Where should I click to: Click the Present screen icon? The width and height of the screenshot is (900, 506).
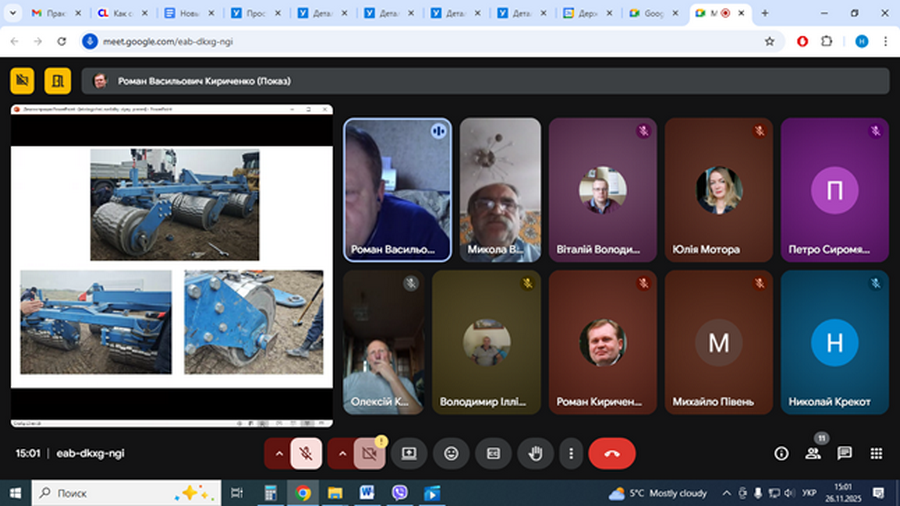pyautogui.click(x=409, y=453)
